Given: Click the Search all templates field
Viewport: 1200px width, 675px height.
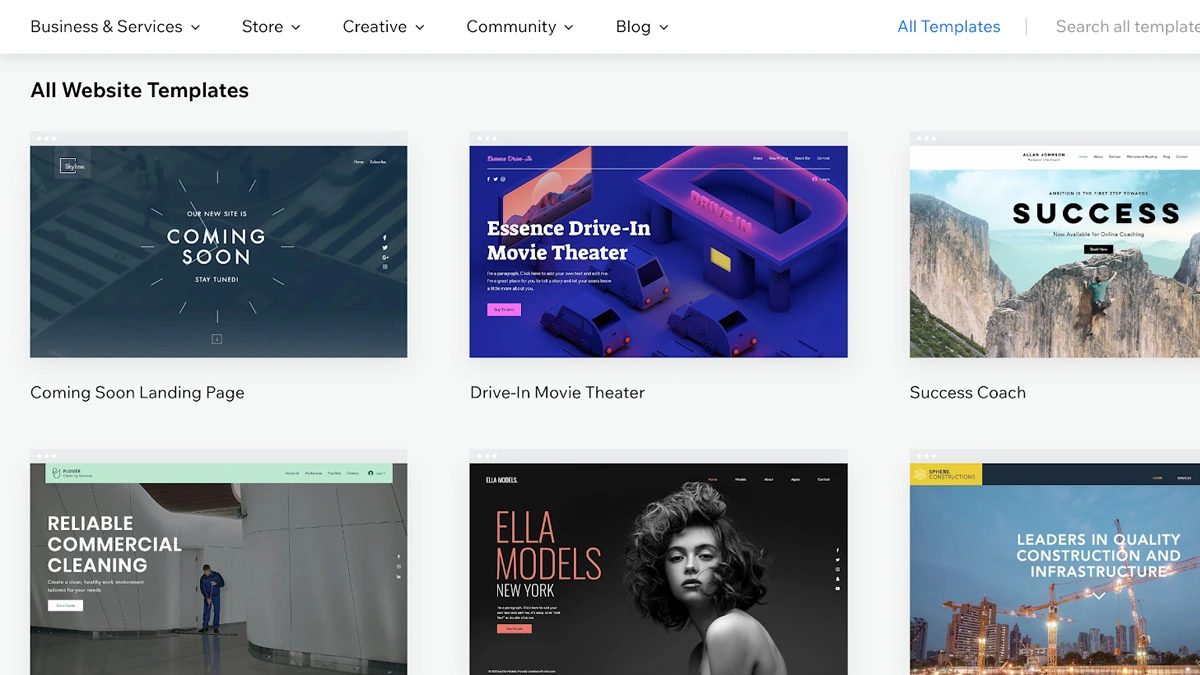Looking at the screenshot, I should coord(1127,27).
